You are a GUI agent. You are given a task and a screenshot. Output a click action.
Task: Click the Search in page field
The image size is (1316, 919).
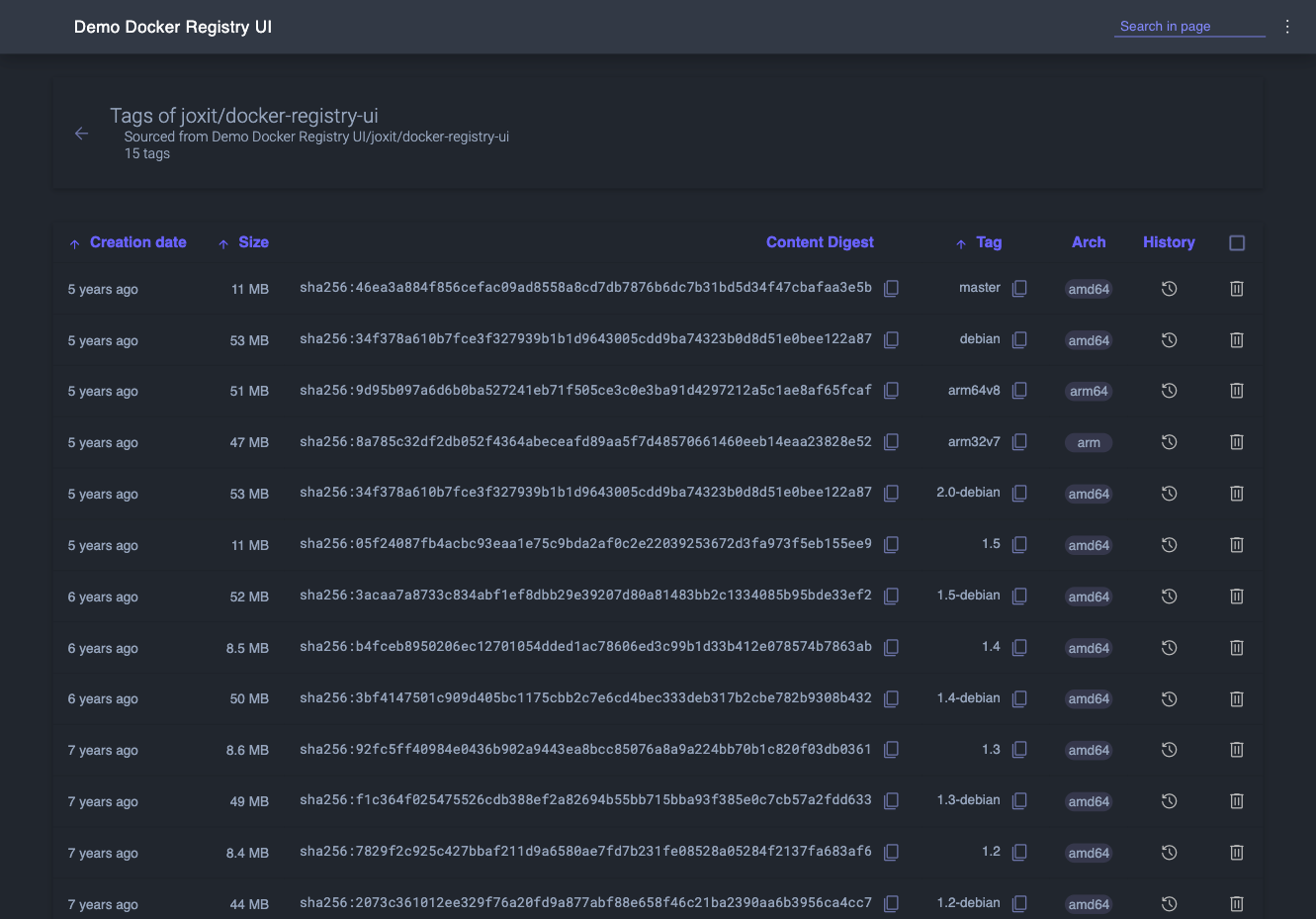point(1189,27)
